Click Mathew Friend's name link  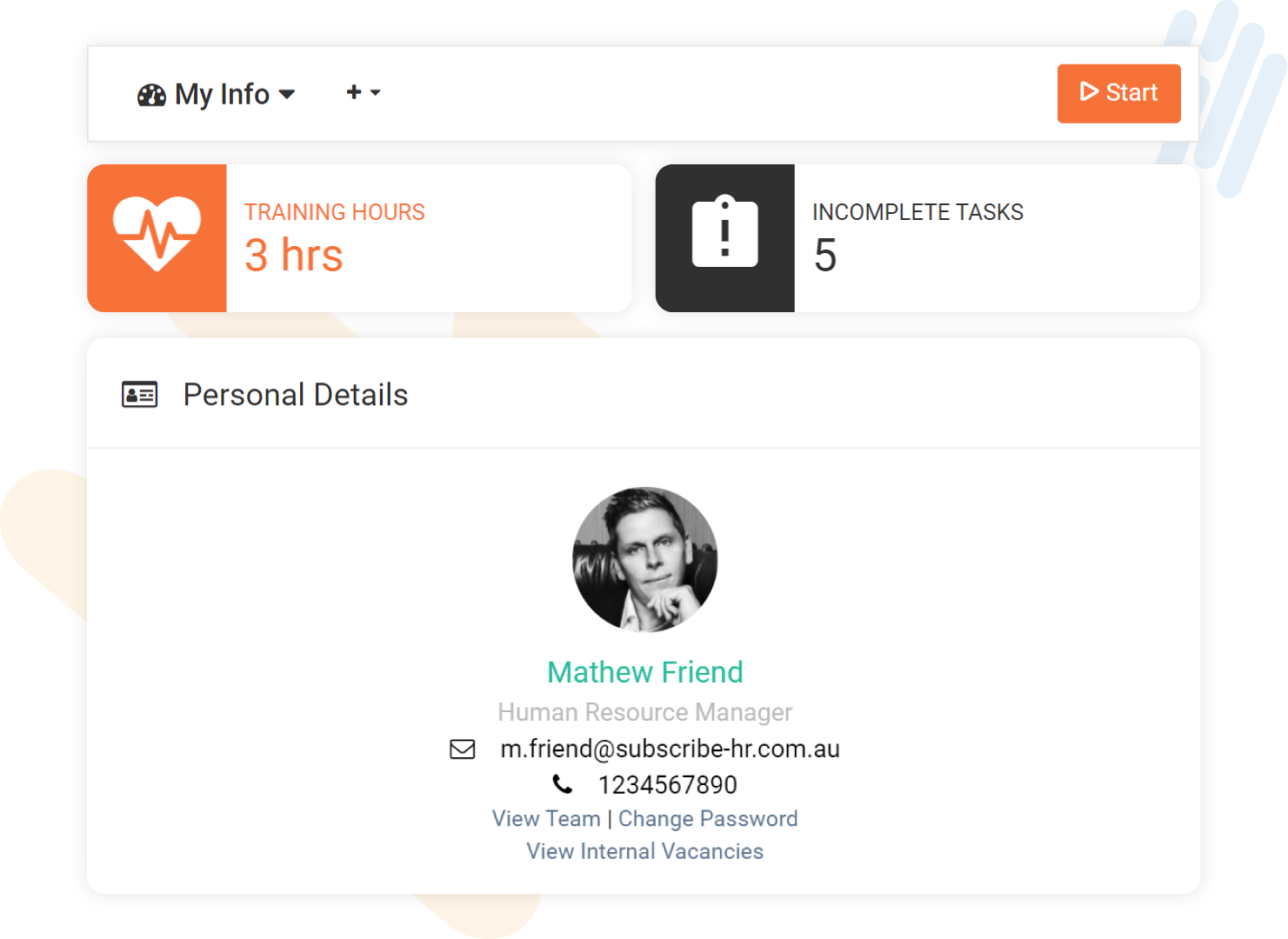[x=644, y=671]
